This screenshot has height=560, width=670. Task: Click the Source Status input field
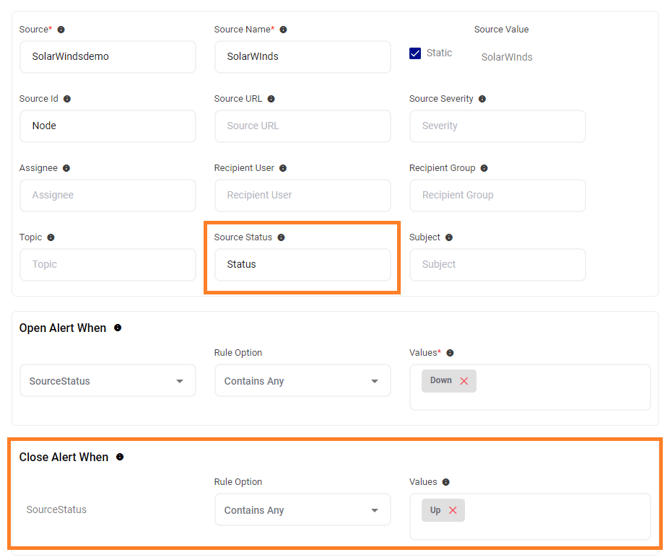tap(302, 265)
